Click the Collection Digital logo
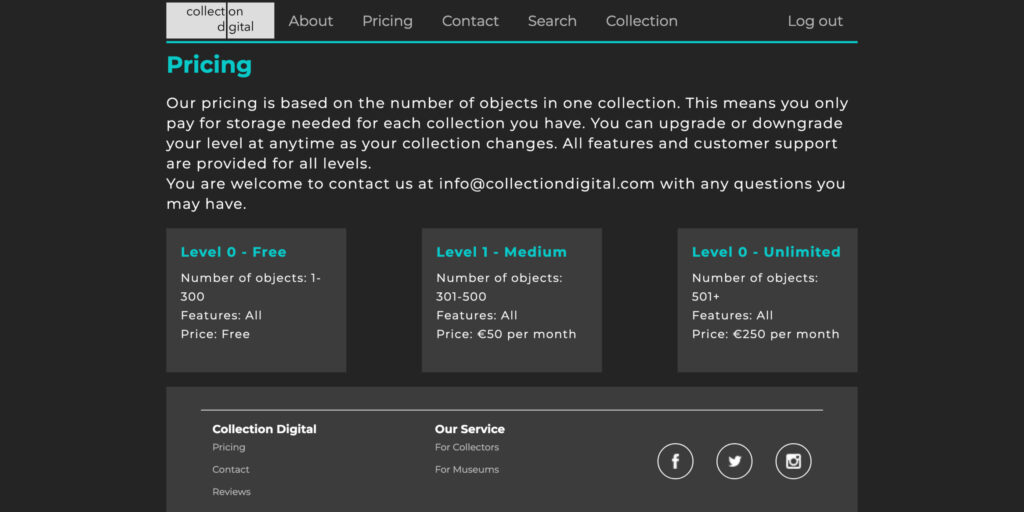This screenshot has height=512, width=1024. pos(220,20)
